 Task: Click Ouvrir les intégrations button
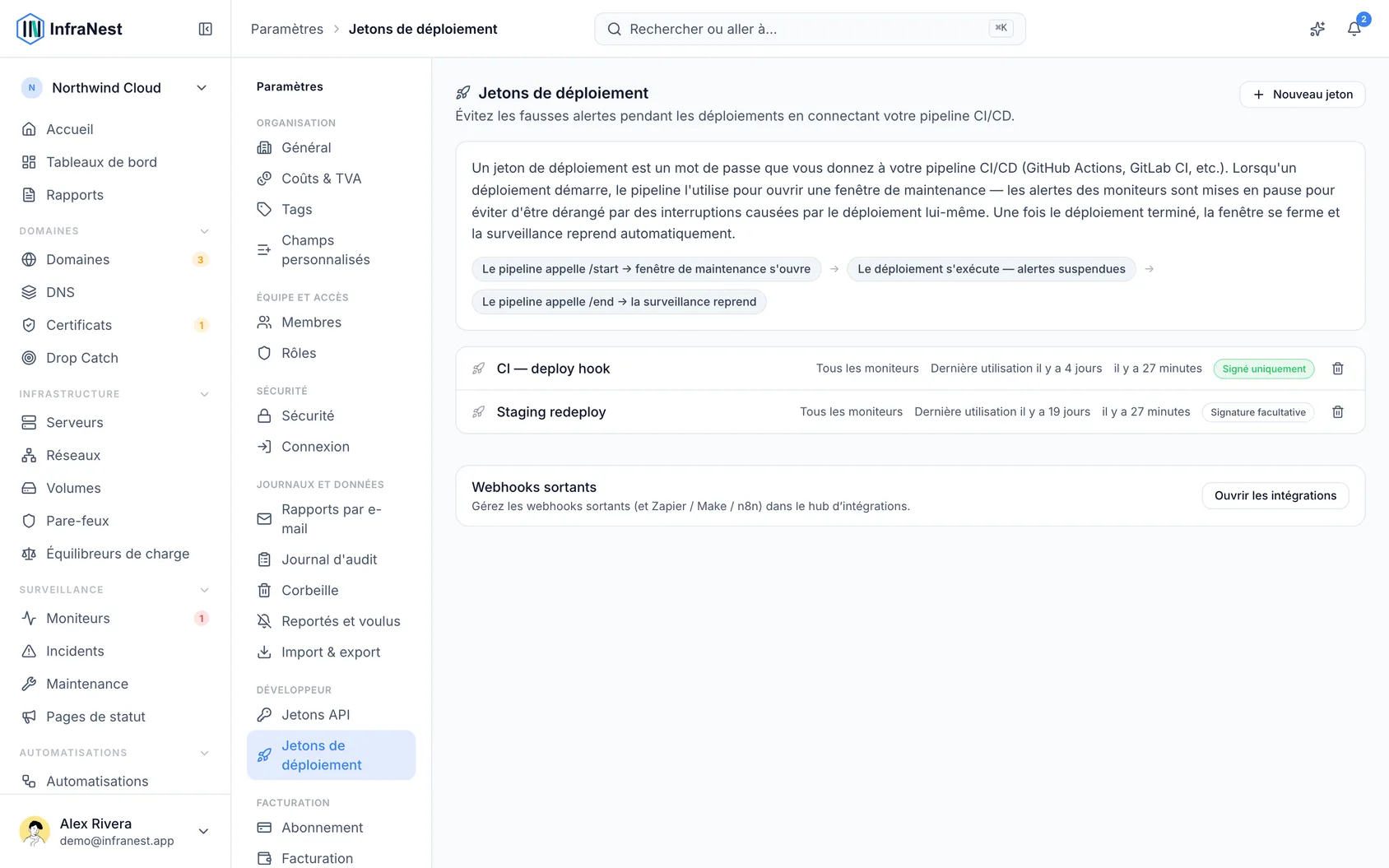pos(1275,495)
